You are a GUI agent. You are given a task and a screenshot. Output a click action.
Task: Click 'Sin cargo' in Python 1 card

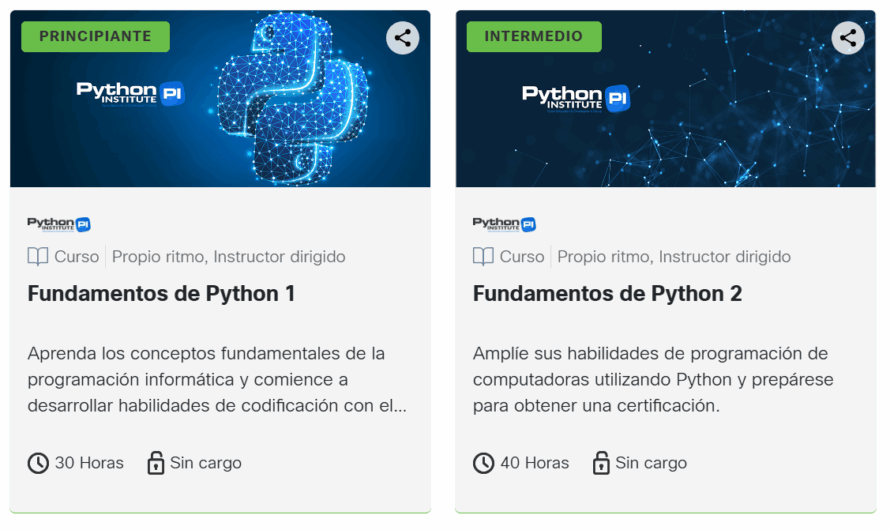coord(205,463)
